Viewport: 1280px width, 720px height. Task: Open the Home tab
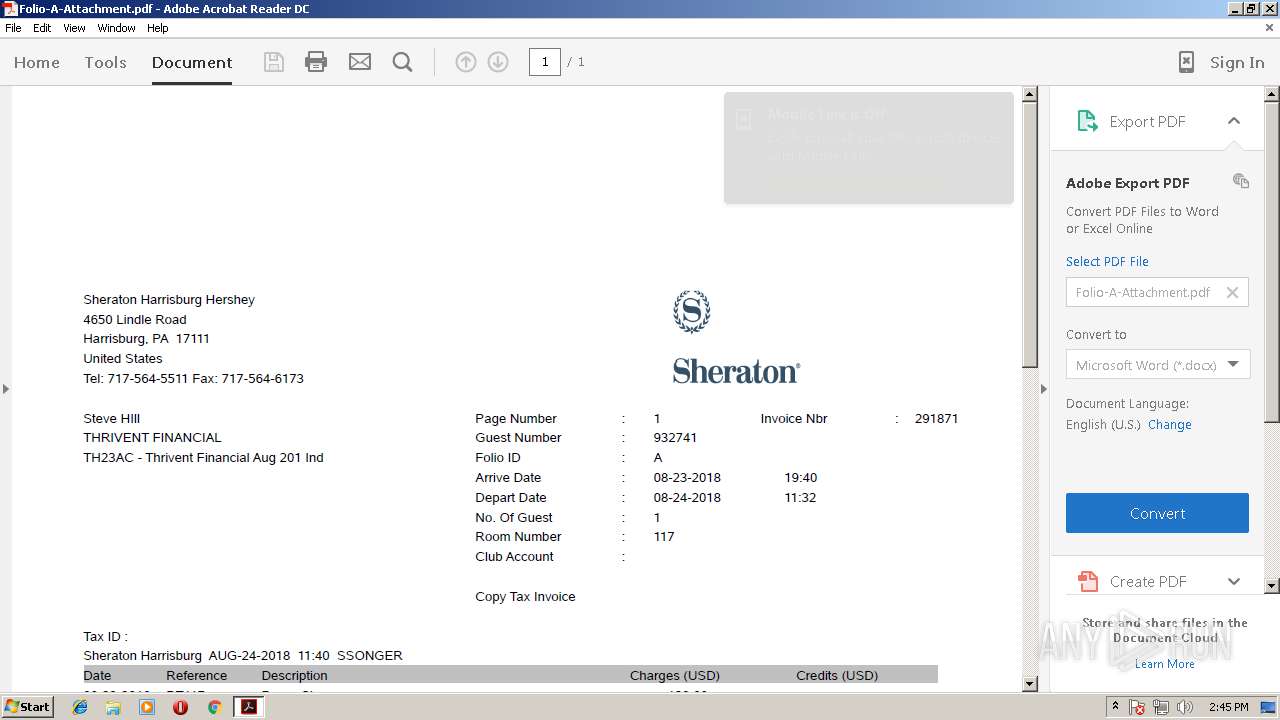[x=37, y=62]
